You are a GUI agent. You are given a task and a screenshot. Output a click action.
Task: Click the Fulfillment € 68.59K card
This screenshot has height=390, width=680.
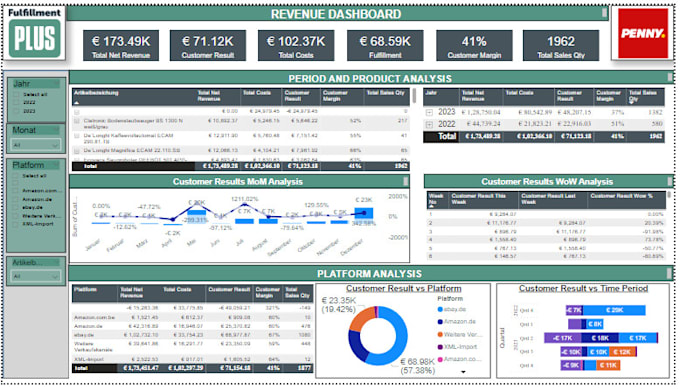(385, 45)
